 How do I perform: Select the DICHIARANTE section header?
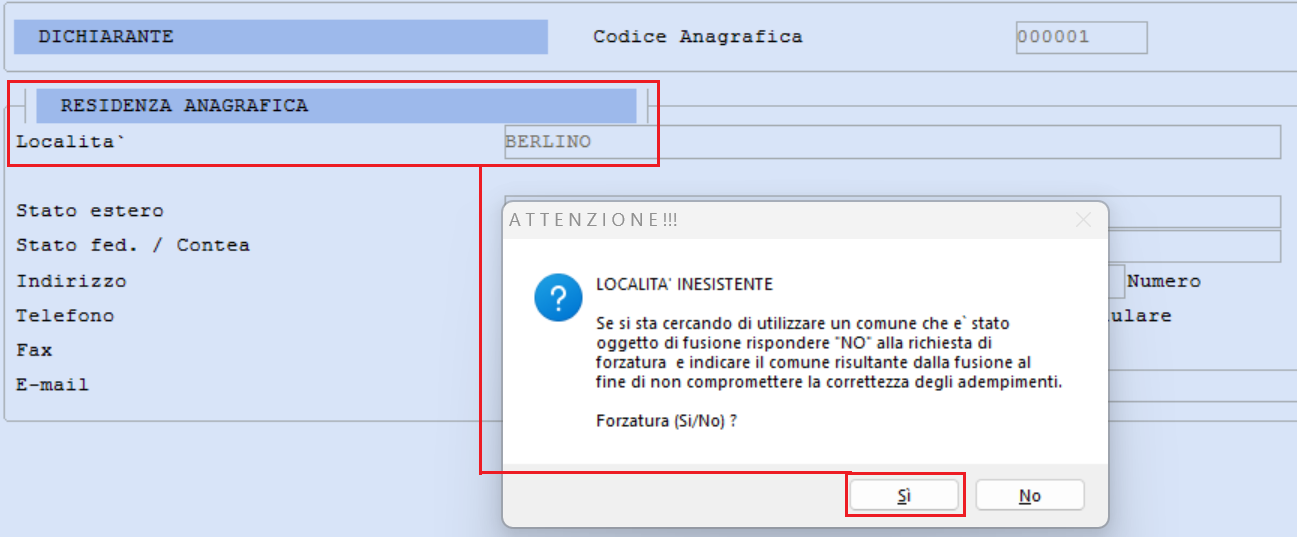point(280,37)
